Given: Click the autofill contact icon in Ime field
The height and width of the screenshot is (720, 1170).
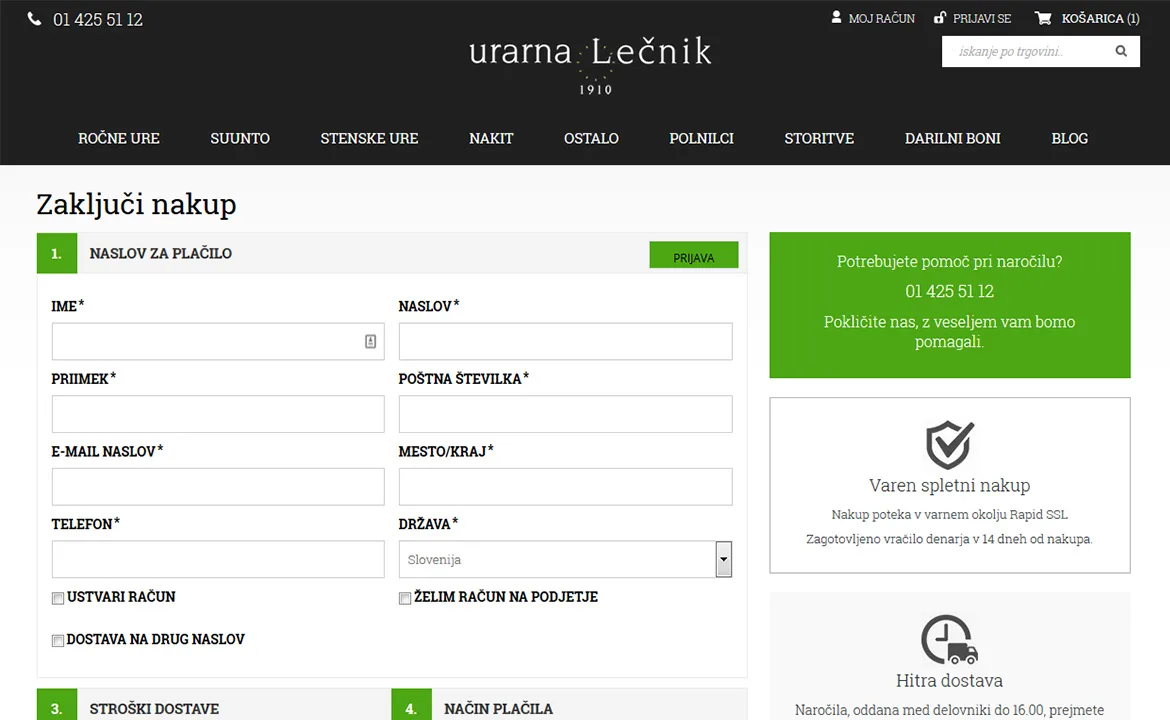Looking at the screenshot, I should 370,341.
